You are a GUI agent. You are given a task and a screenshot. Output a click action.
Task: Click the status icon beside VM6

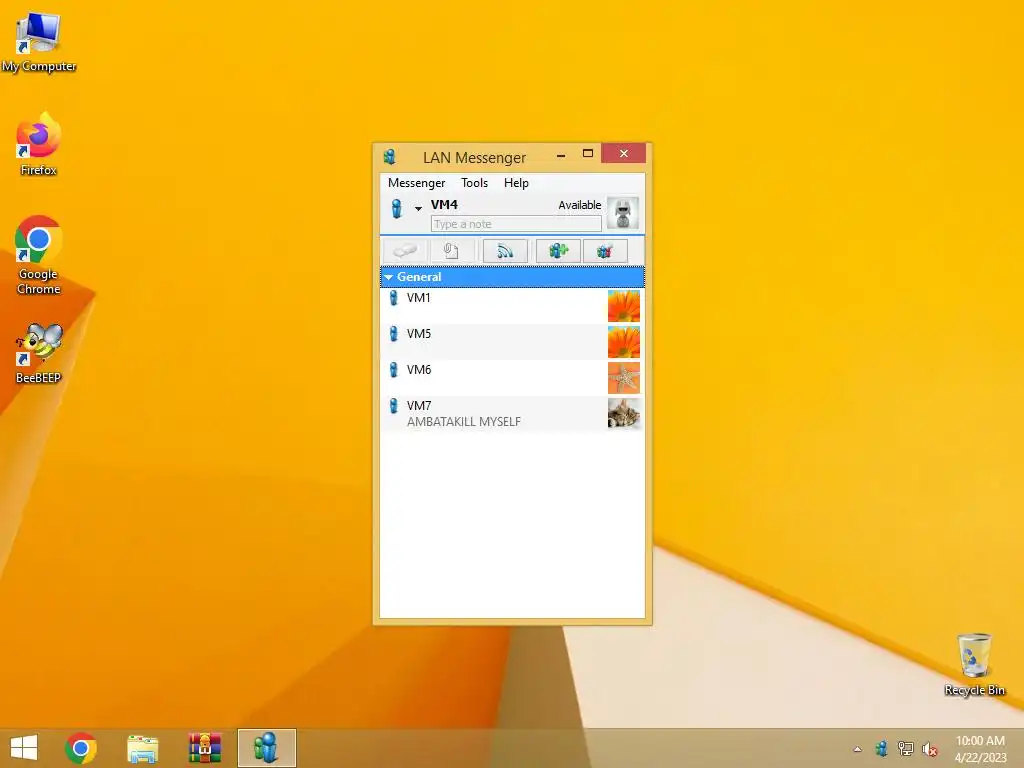[x=394, y=370]
